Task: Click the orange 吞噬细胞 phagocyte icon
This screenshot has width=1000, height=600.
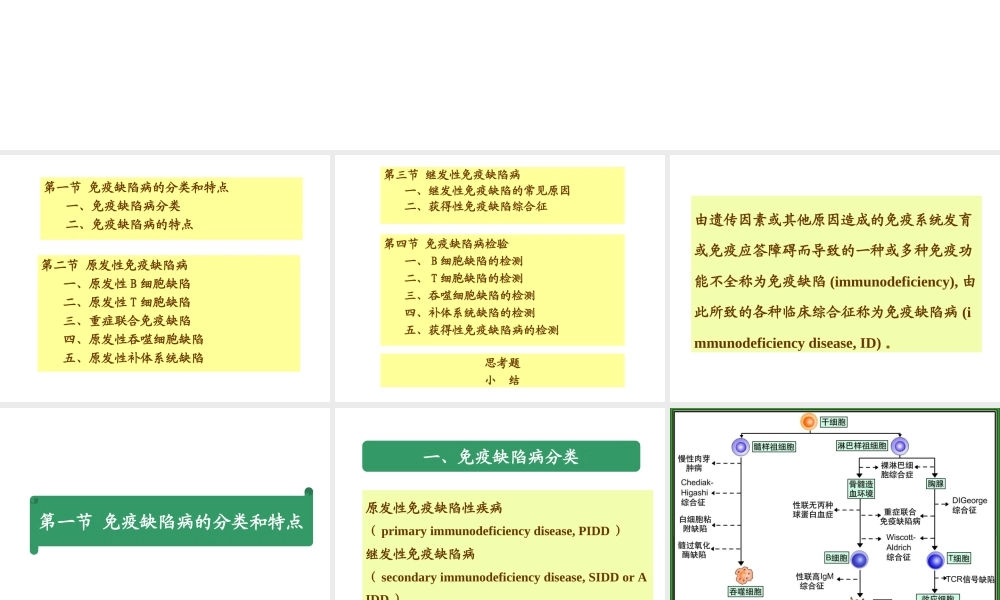Action: (x=745, y=575)
